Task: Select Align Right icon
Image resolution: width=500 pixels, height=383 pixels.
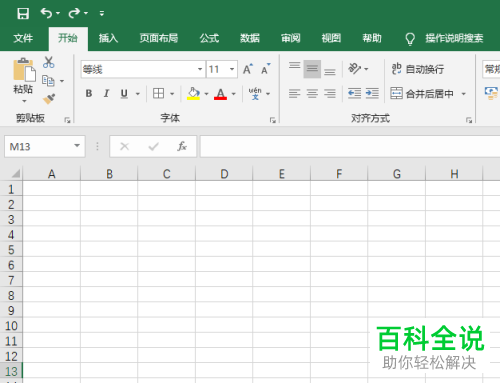Action: coord(330,94)
